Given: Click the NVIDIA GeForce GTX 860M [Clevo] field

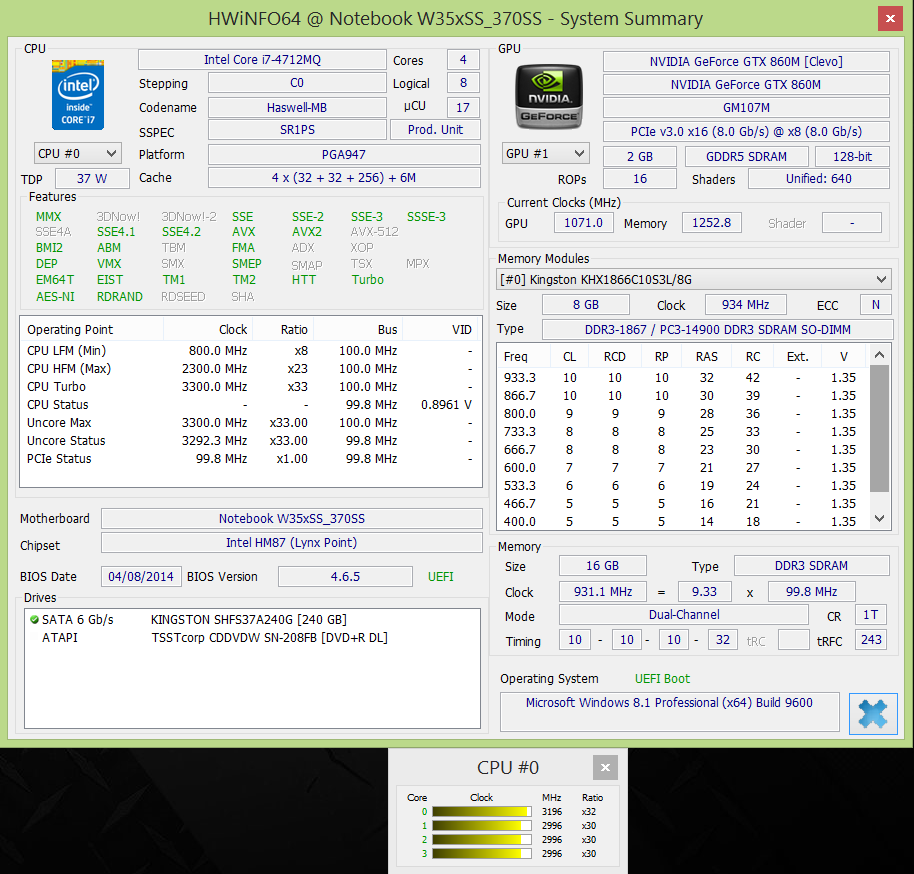Looking at the screenshot, I should 746,62.
